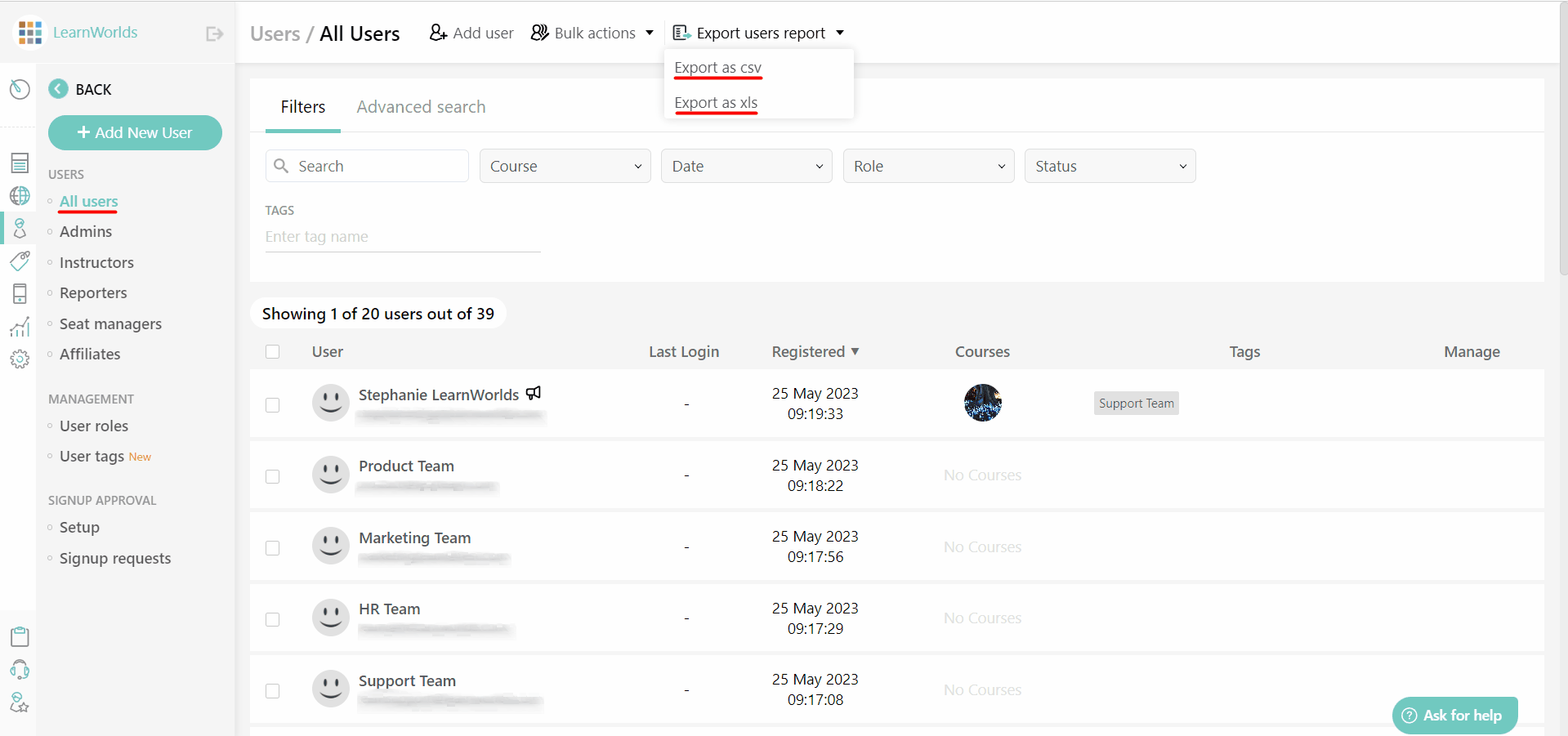Check the select-all checkbox in header row
1568x736 pixels.
click(273, 351)
